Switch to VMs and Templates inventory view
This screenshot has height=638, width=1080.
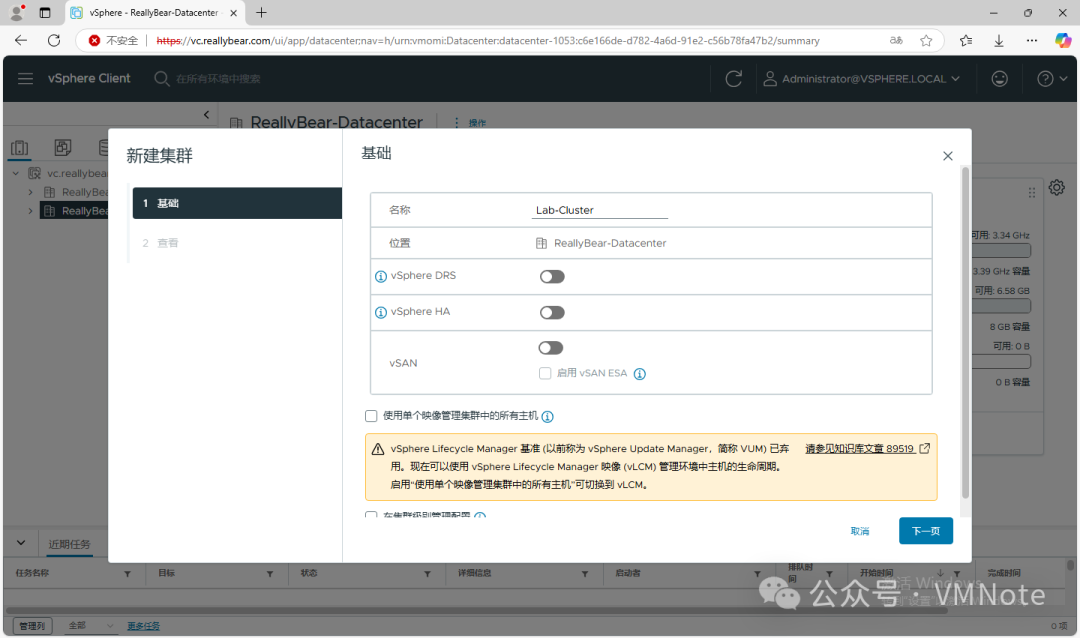pyautogui.click(x=63, y=147)
